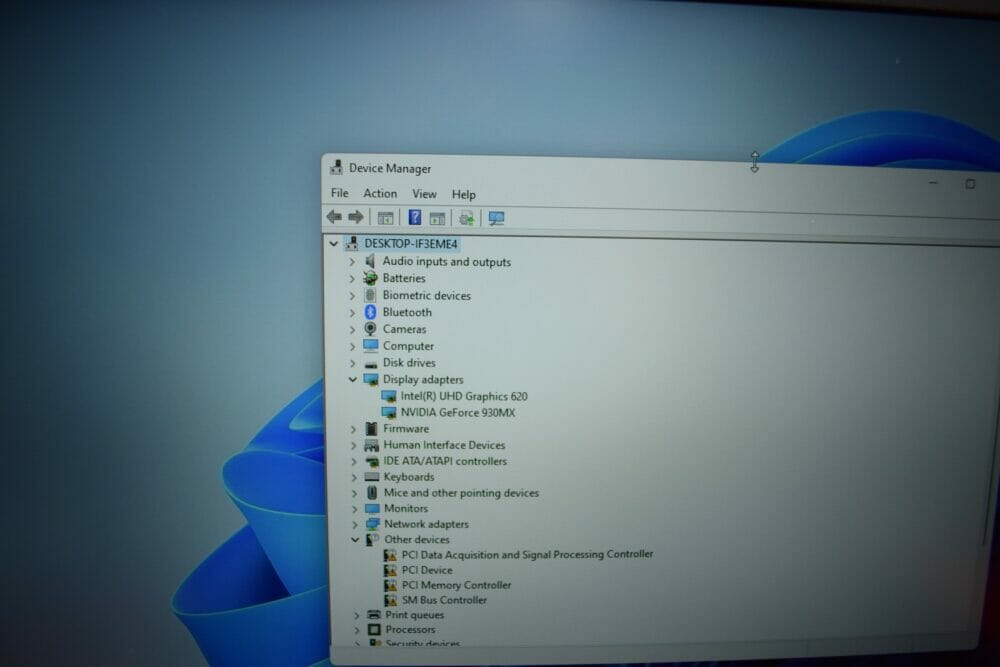This screenshot has width=1000, height=667.
Task: Open the File menu
Action: (x=340, y=193)
